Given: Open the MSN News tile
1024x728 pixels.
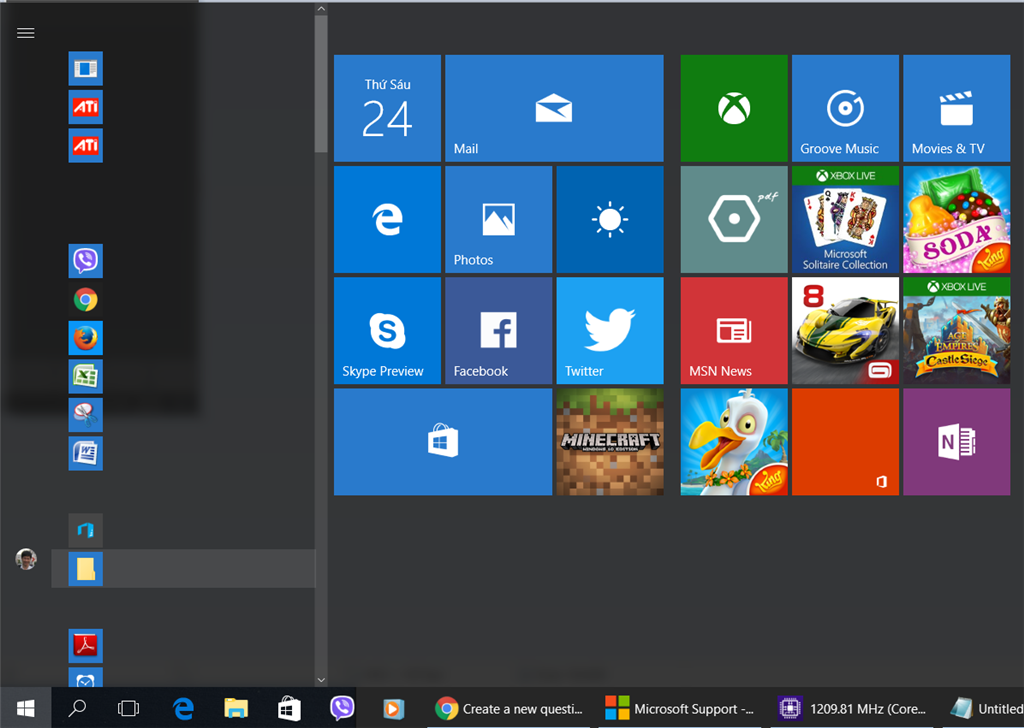Looking at the screenshot, I should tap(734, 330).
